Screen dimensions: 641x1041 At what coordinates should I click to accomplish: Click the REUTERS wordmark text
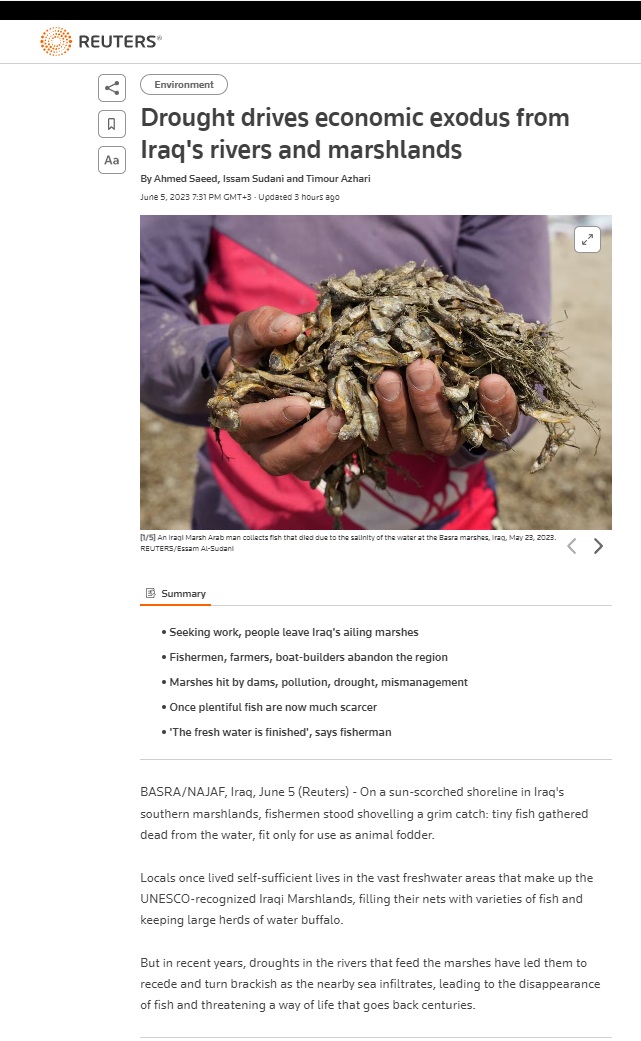click(x=119, y=42)
